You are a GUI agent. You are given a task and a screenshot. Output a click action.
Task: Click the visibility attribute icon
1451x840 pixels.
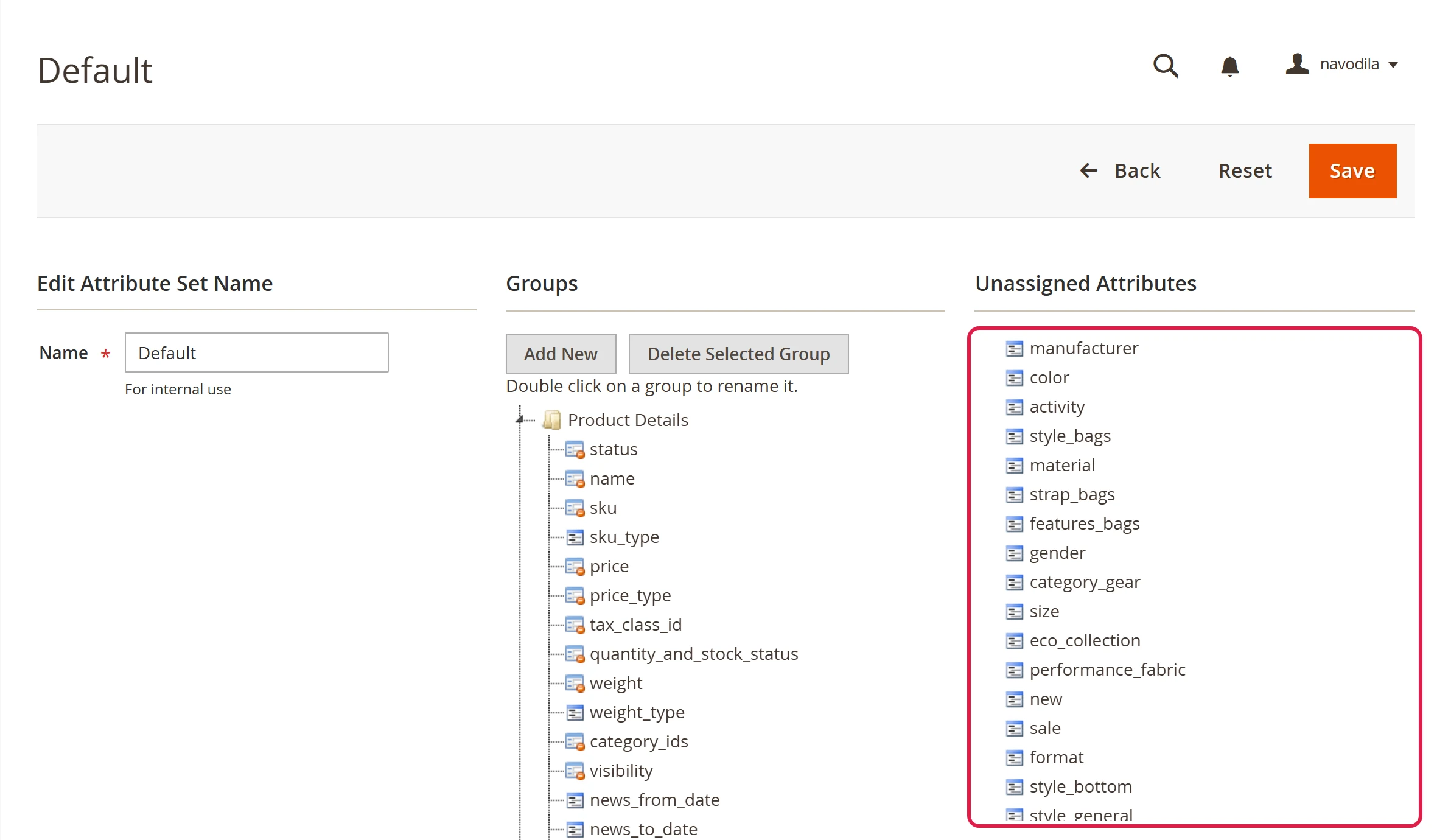(x=575, y=771)
